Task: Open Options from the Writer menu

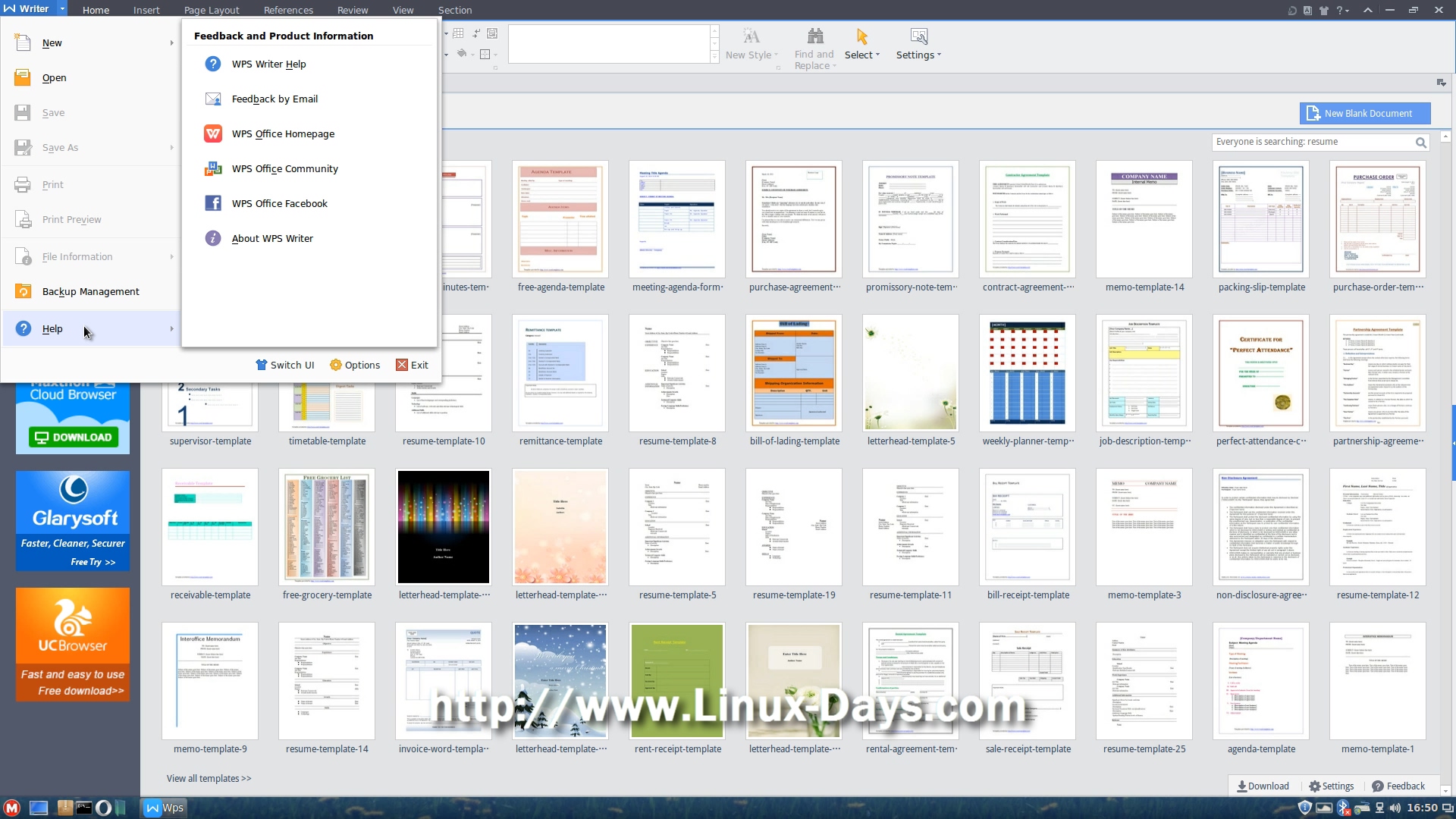Action: [355, 365]
